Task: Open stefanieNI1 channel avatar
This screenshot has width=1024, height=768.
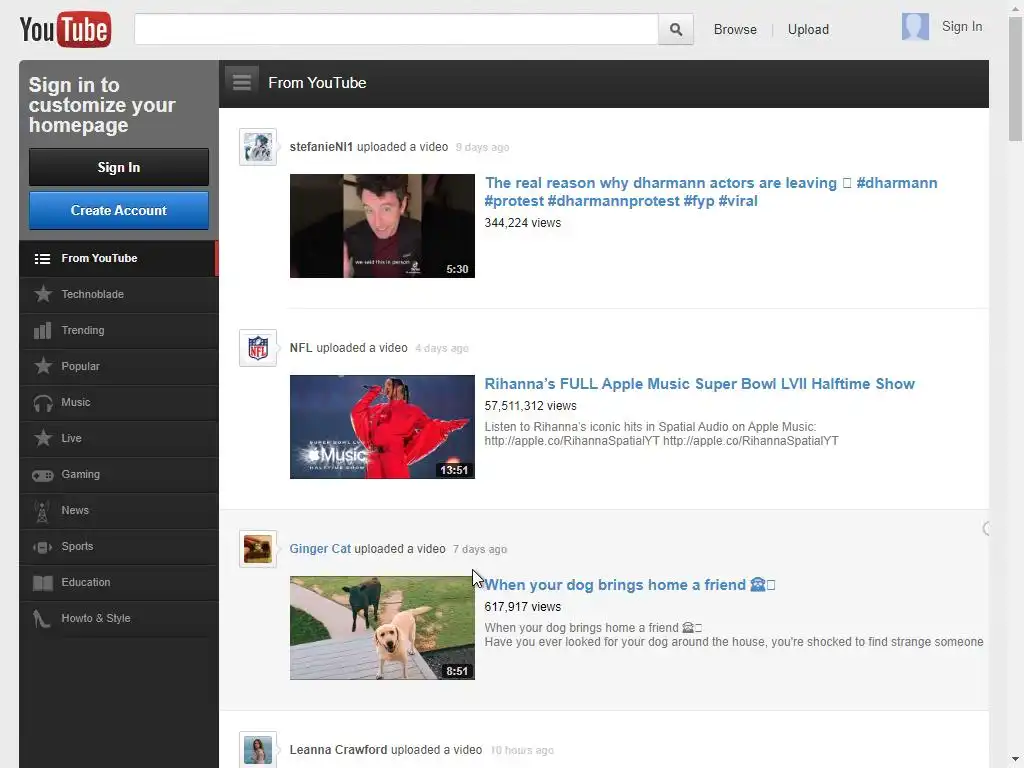Action: [258, 147]
